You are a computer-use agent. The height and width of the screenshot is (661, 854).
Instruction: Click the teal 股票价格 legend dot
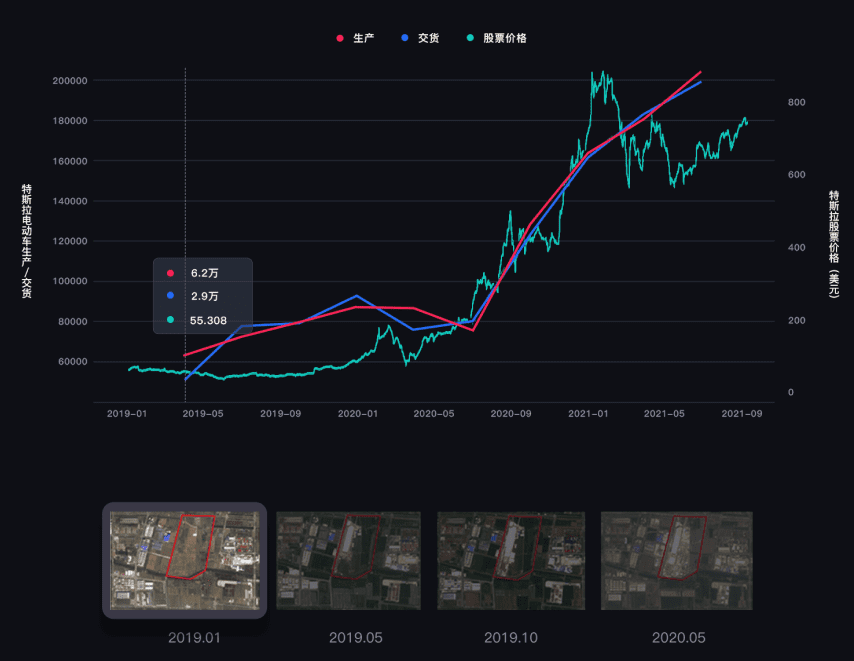(x=470, y=38)
